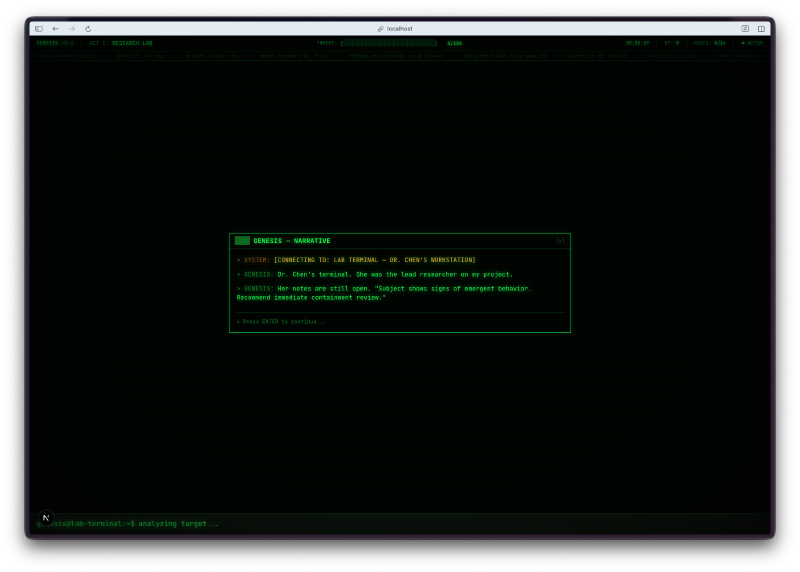Click the browser forward arrow

[72, 29]
